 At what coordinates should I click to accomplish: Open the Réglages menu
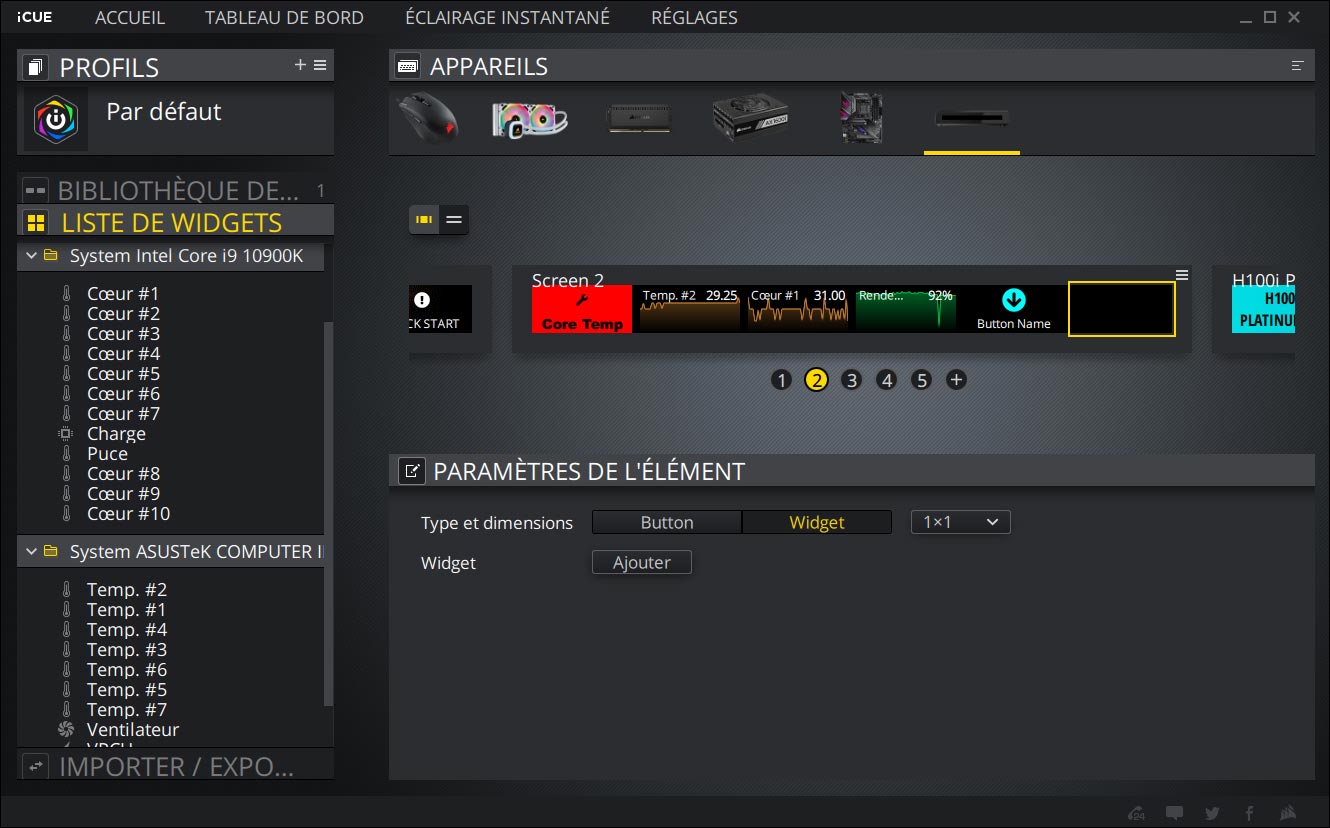[x=694, y=18]
